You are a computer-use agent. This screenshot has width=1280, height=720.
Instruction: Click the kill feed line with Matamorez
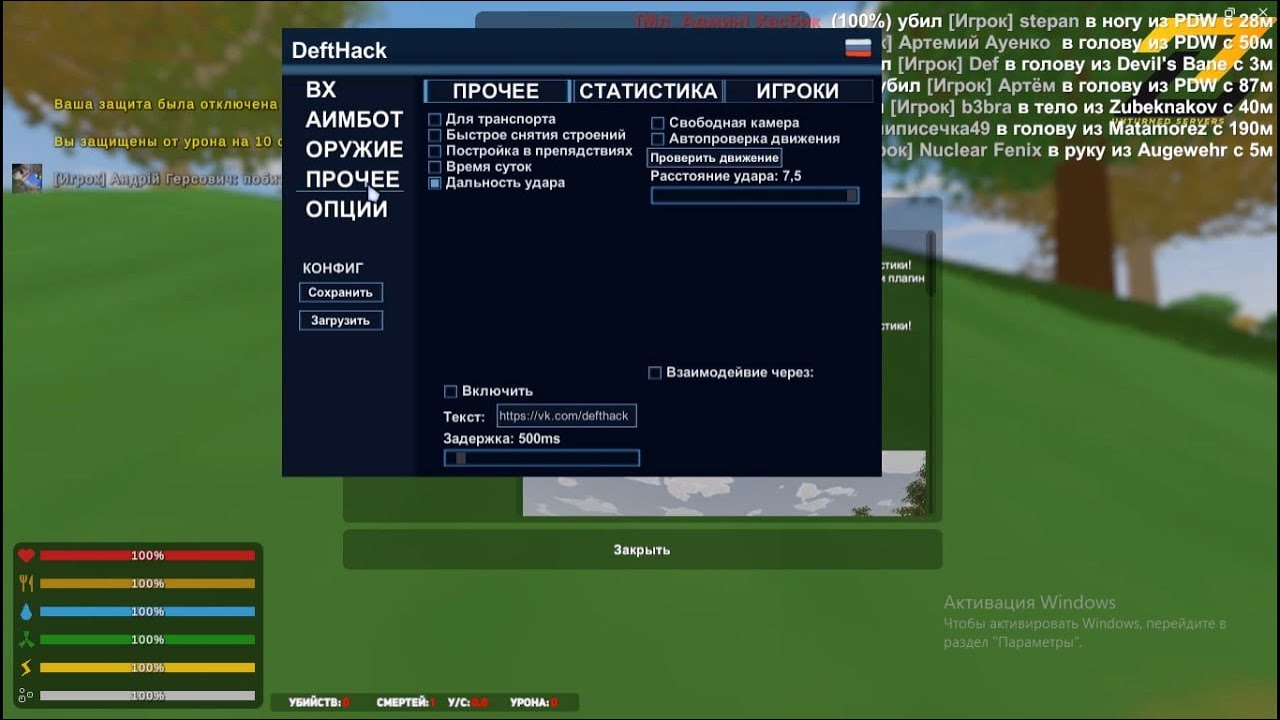(x=1078, y=129)
